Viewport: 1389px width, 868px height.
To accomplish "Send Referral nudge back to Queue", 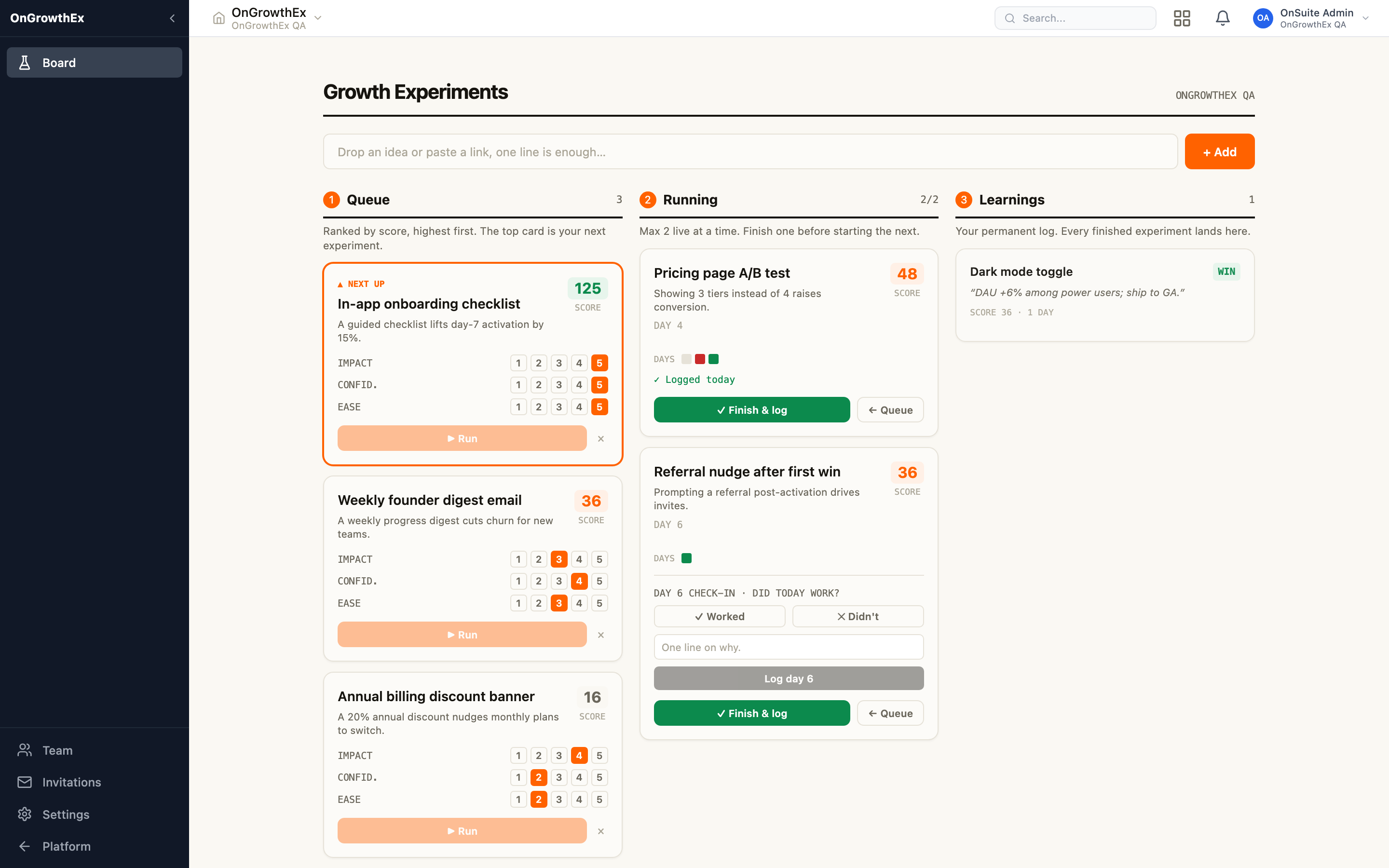I will [x=890, y=713].
